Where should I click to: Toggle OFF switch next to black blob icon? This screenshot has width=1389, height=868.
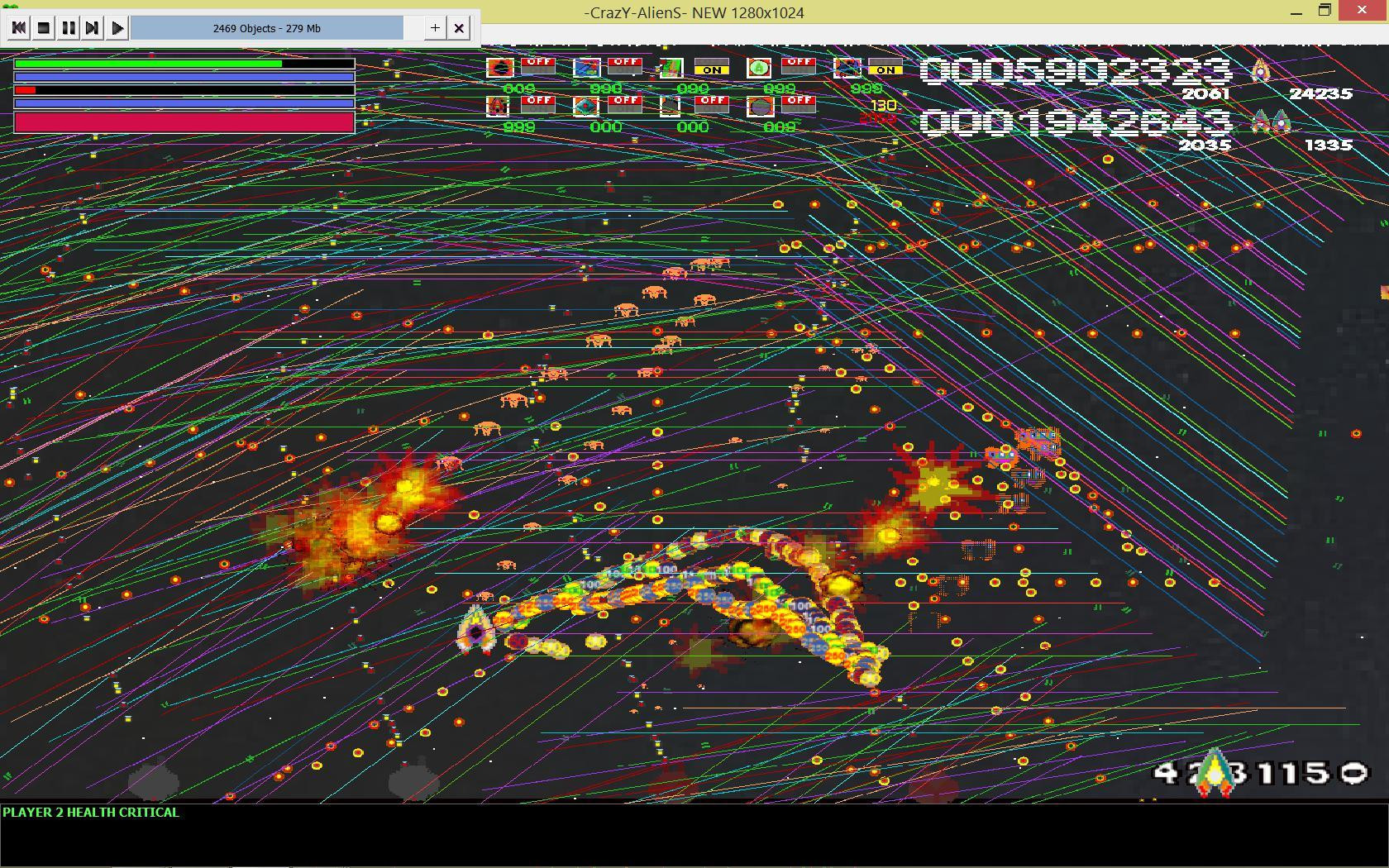[x=537, y=66]
